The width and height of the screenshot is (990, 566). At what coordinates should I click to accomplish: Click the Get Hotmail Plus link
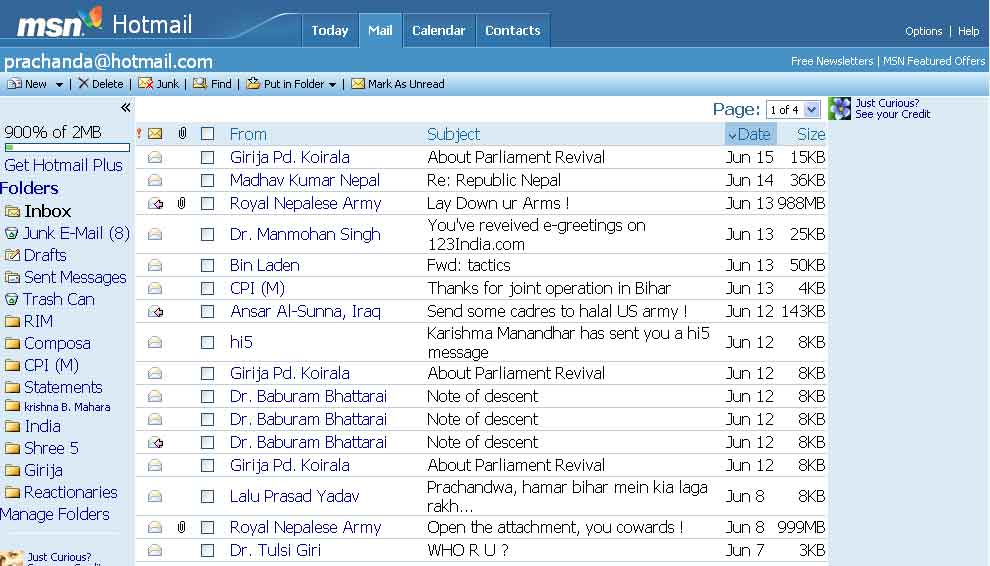[63, 165]
